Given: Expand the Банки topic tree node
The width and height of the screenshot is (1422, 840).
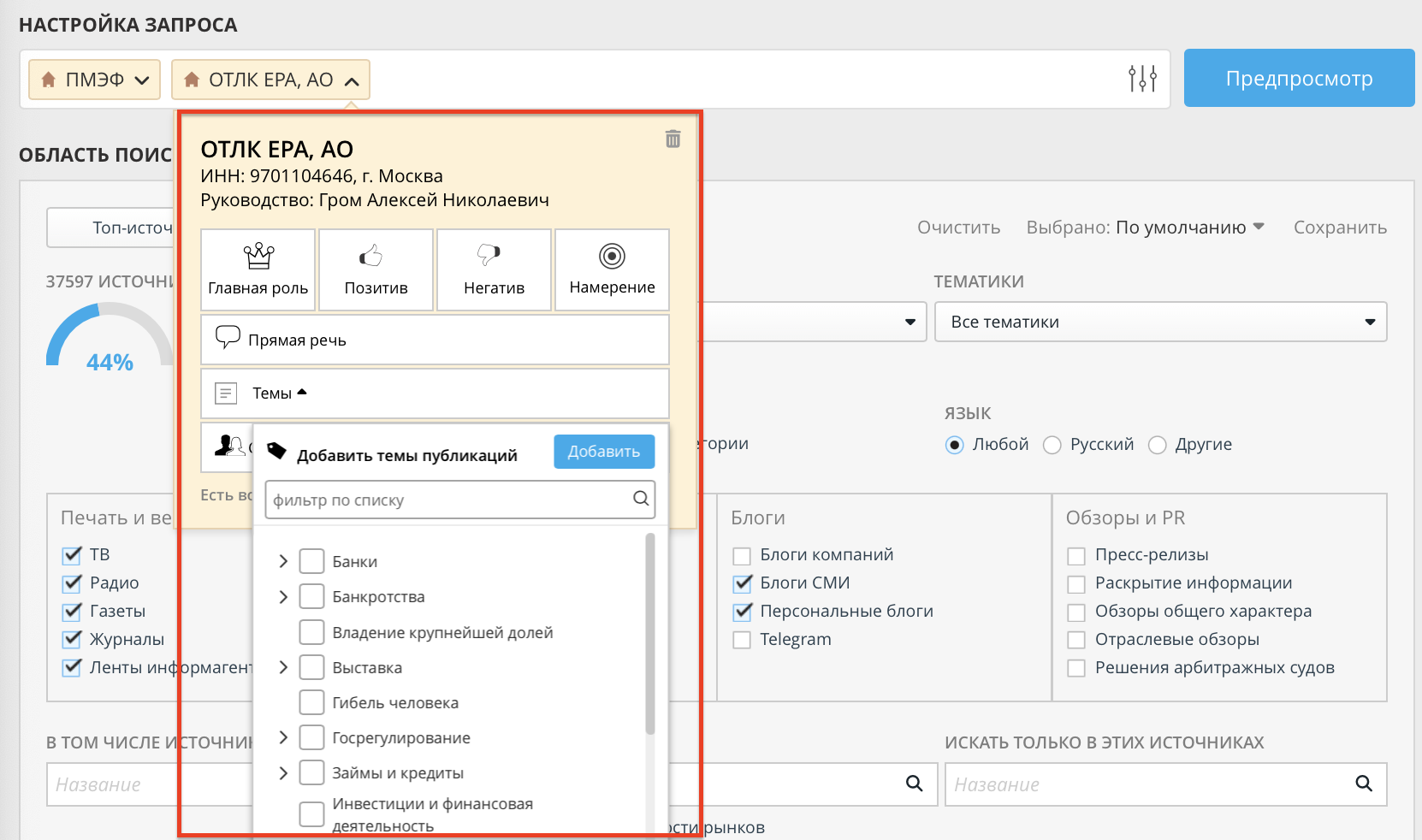Looking at the screenshot, I should tap(283, 562).
